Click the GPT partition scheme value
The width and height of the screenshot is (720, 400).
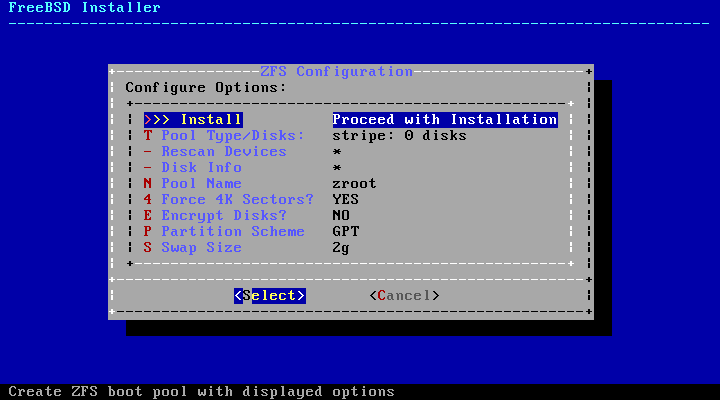[x=345, y=231]
